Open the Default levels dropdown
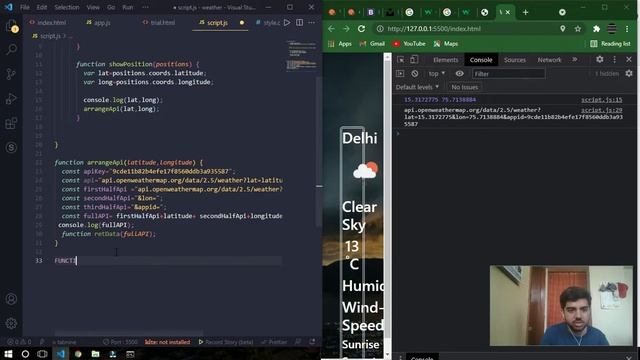This screenshot has width=640, height=360. coord(417,87)
